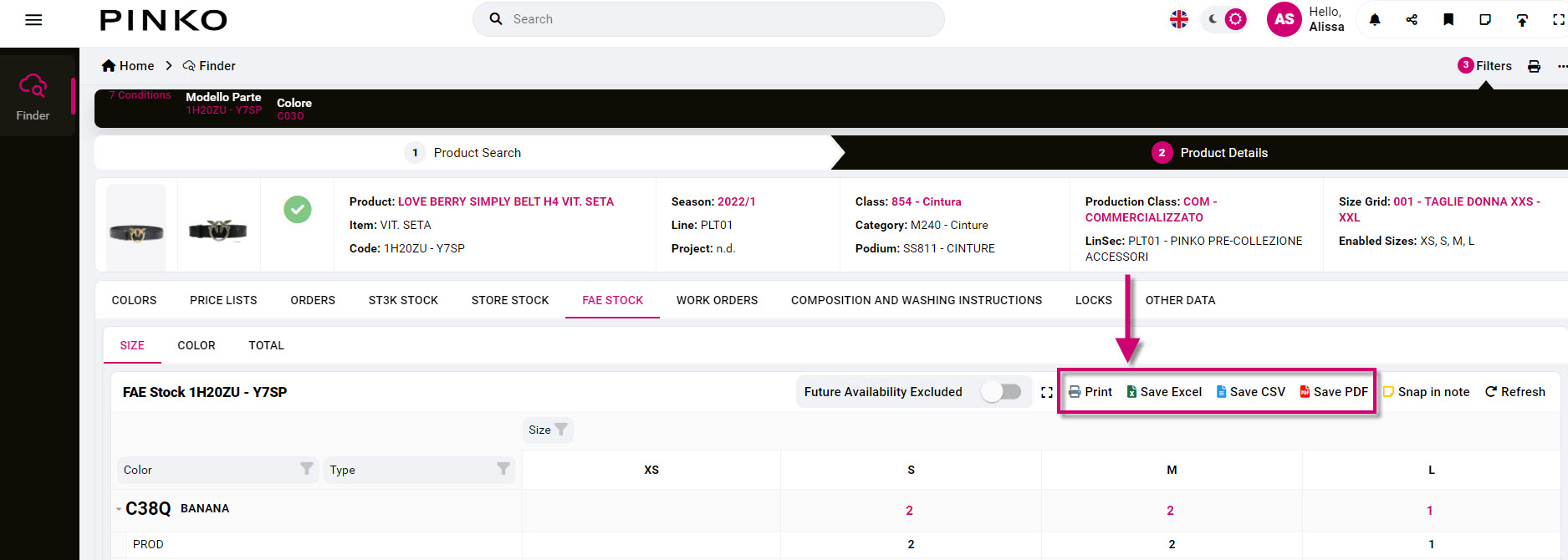Click Class value 854 - Cintura
The image size is (1568, 560).
pyautogui.click(x=927, y=201)
